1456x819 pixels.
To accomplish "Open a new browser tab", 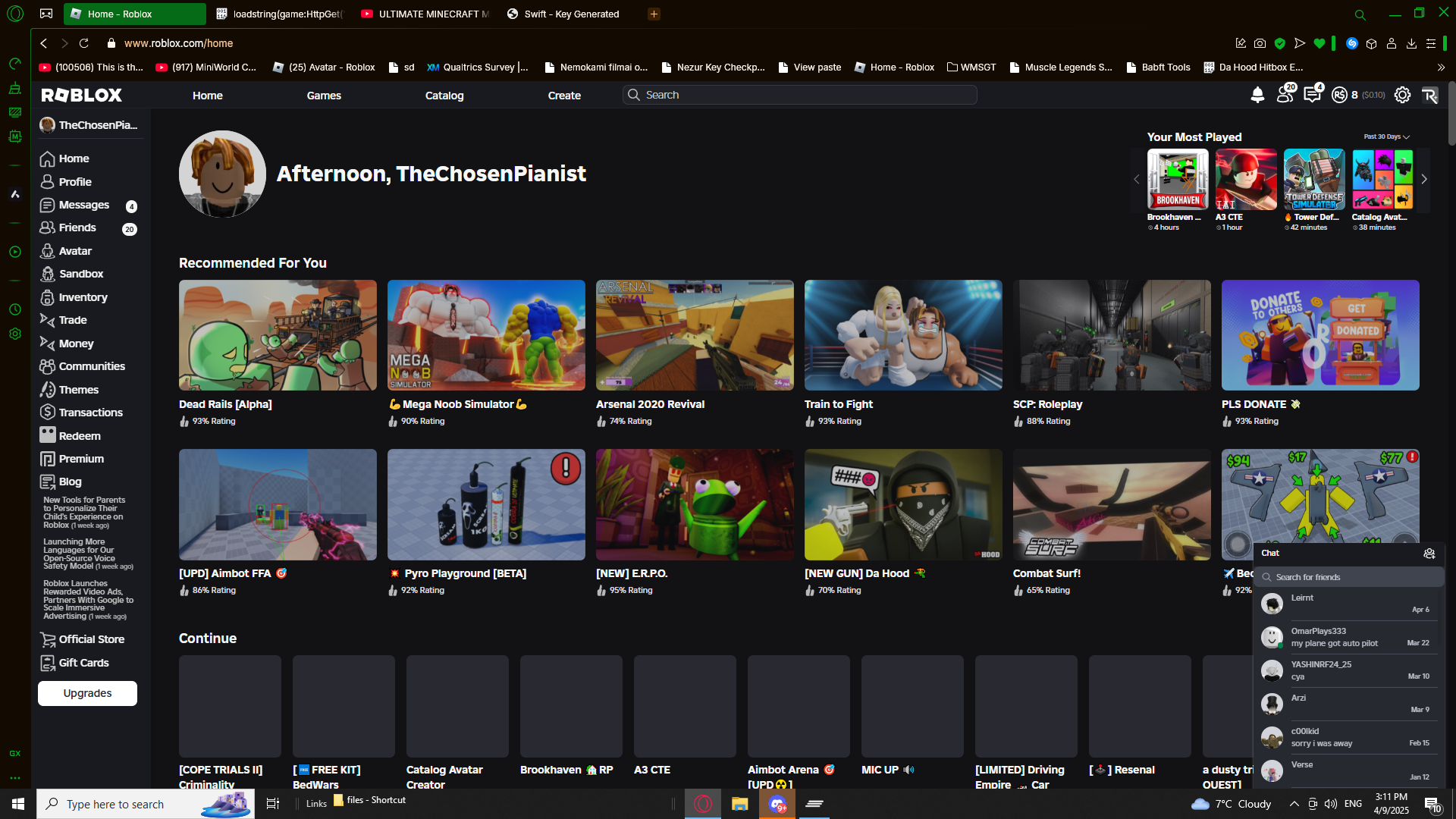I will [x=654, y=14].
